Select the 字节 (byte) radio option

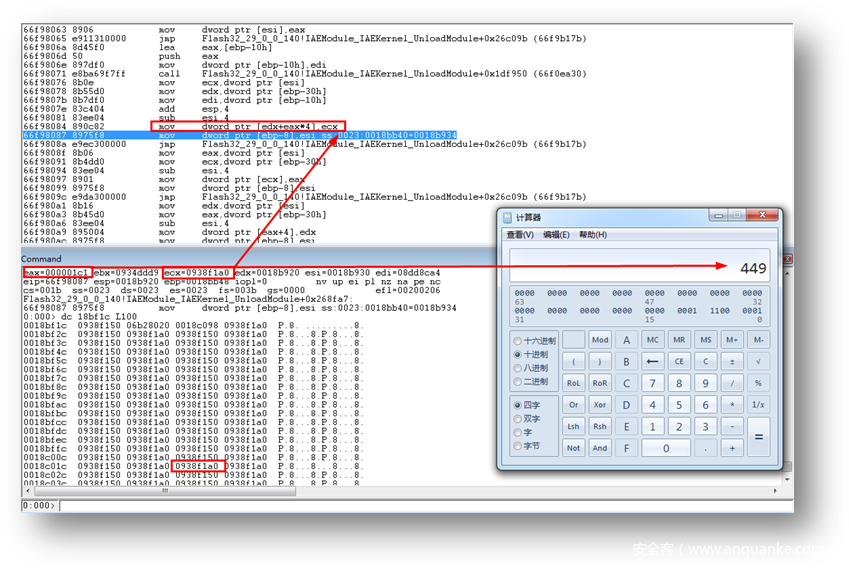coord(517,445)
